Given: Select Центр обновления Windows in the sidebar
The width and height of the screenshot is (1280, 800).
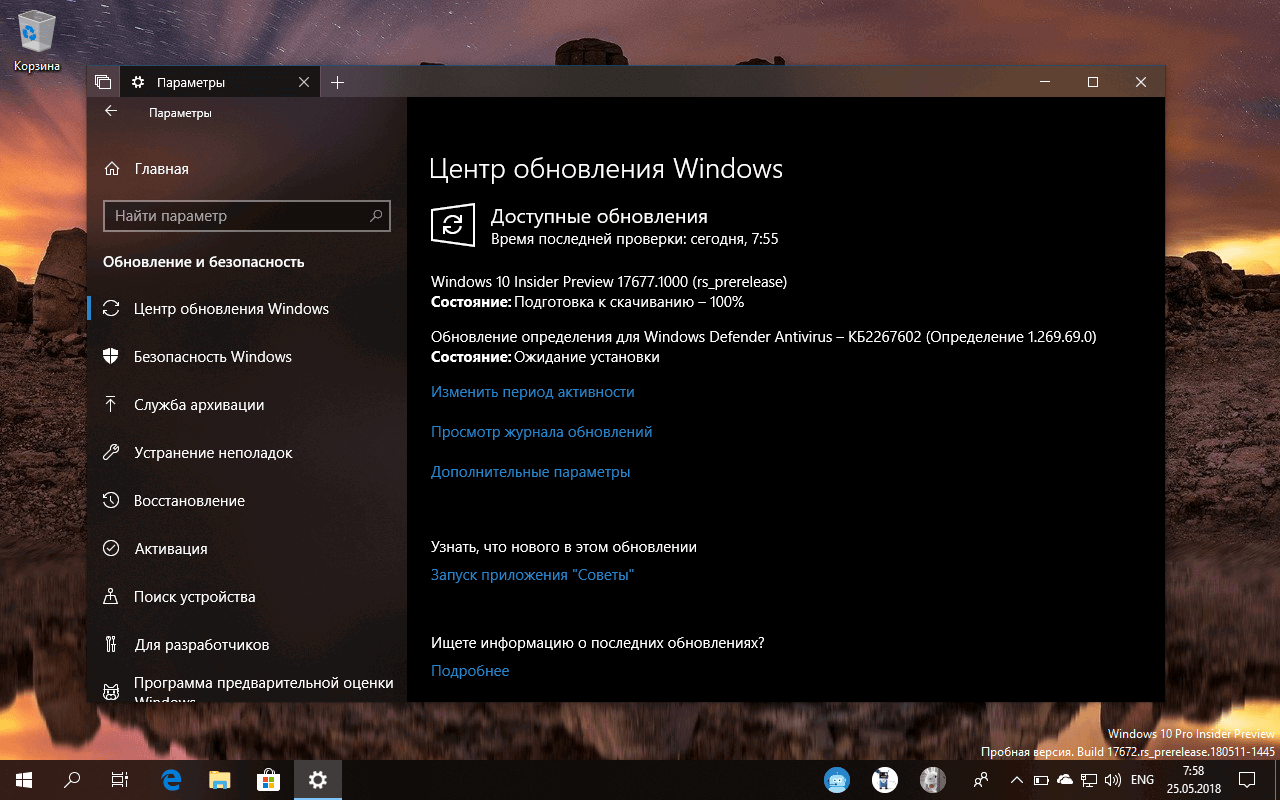Looking at the screenshot, I should pos(247,309).
